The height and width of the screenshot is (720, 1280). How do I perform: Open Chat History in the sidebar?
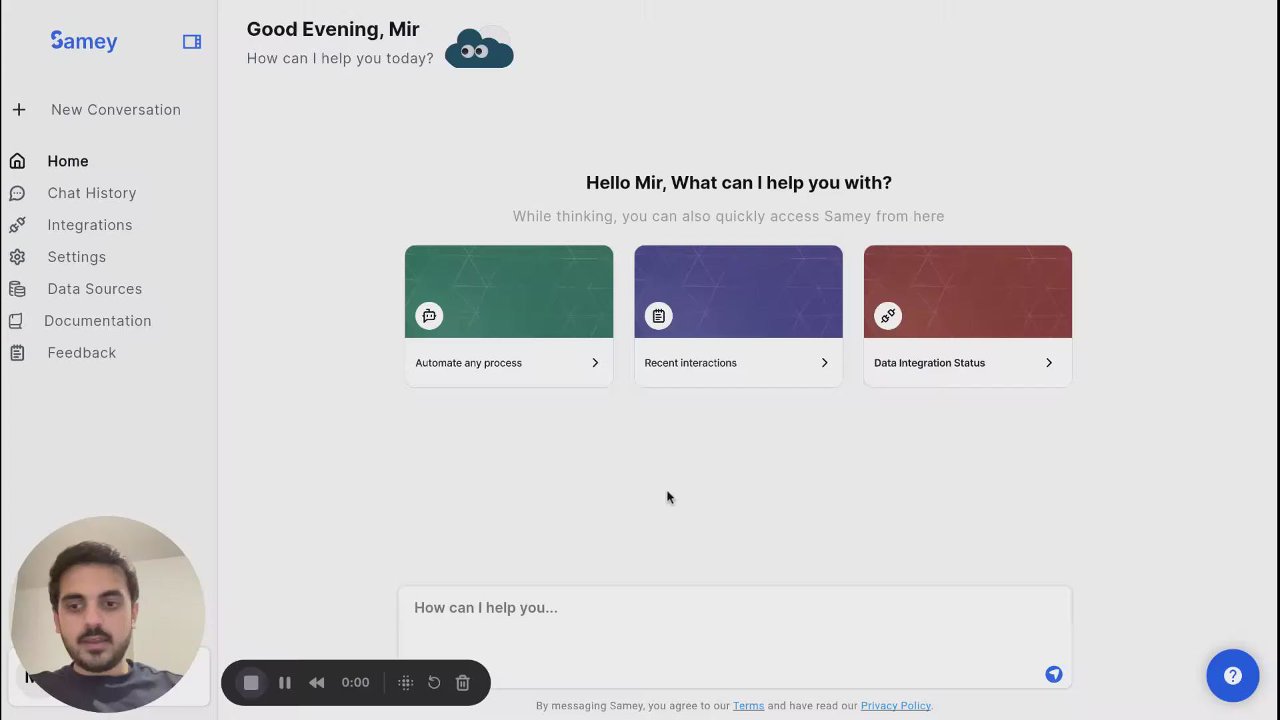[x=92, y=193]
